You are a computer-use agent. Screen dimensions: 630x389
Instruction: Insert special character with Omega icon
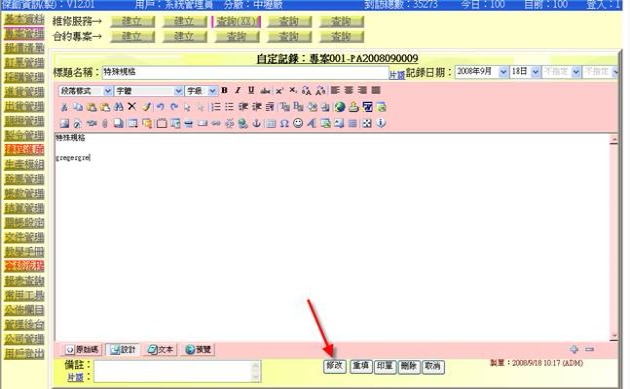[x=284, y=123]
